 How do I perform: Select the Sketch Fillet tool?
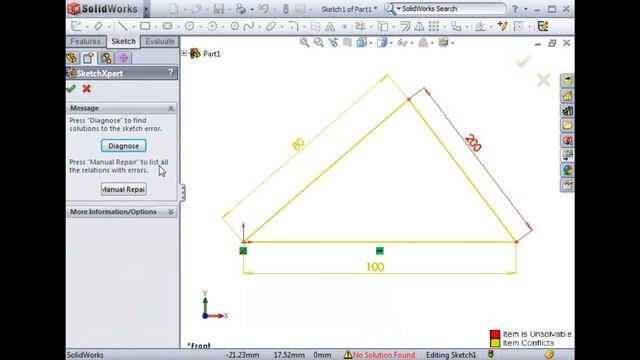click(293, 26)
